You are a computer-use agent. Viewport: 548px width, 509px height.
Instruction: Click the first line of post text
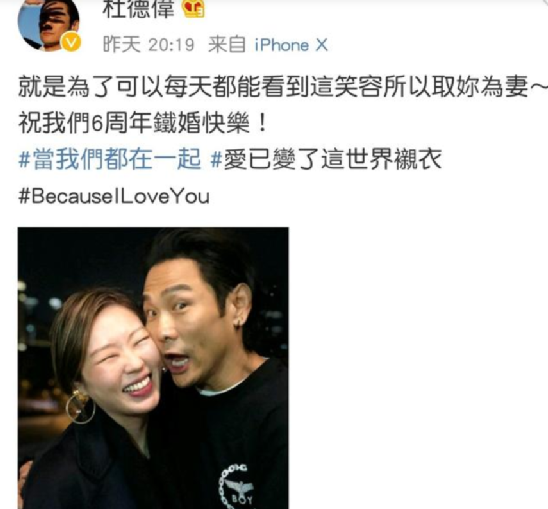click(282, 86)
